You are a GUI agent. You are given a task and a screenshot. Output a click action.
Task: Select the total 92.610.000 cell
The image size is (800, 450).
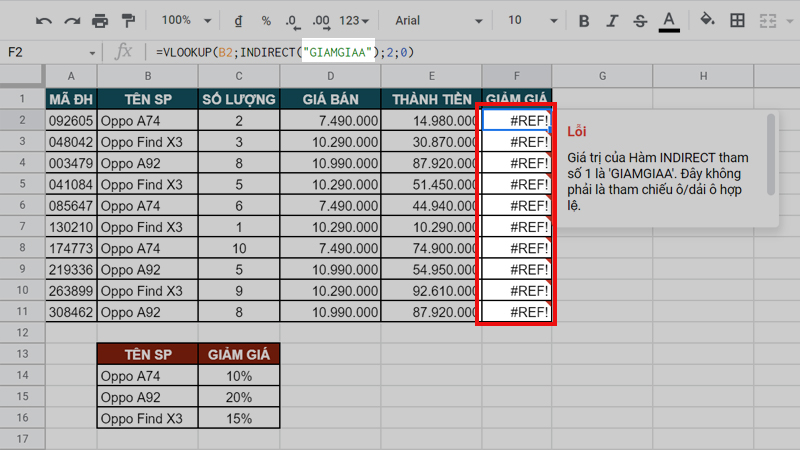click(x=432, y=291)
